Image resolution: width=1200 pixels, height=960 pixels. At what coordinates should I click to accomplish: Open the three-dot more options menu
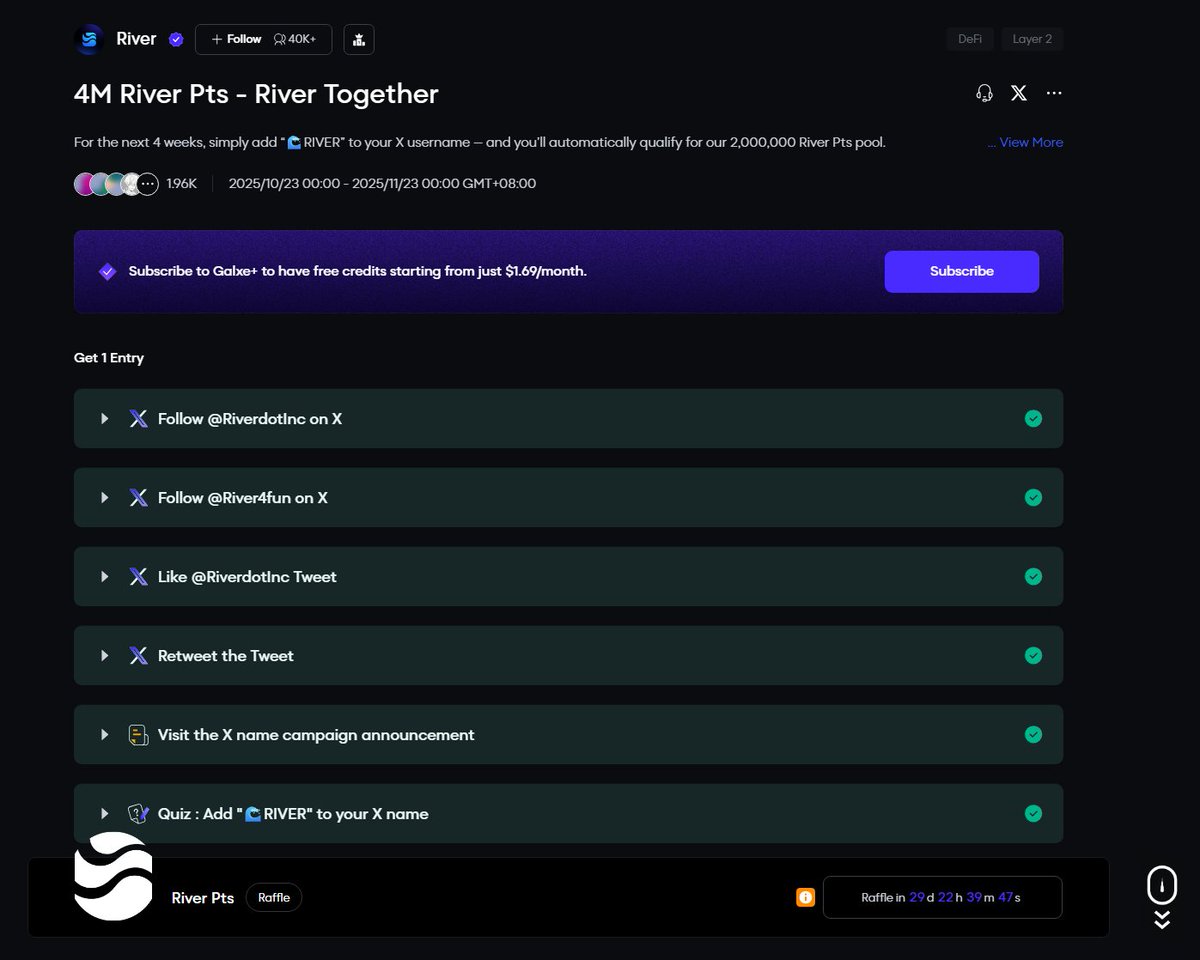(1054, 93)
